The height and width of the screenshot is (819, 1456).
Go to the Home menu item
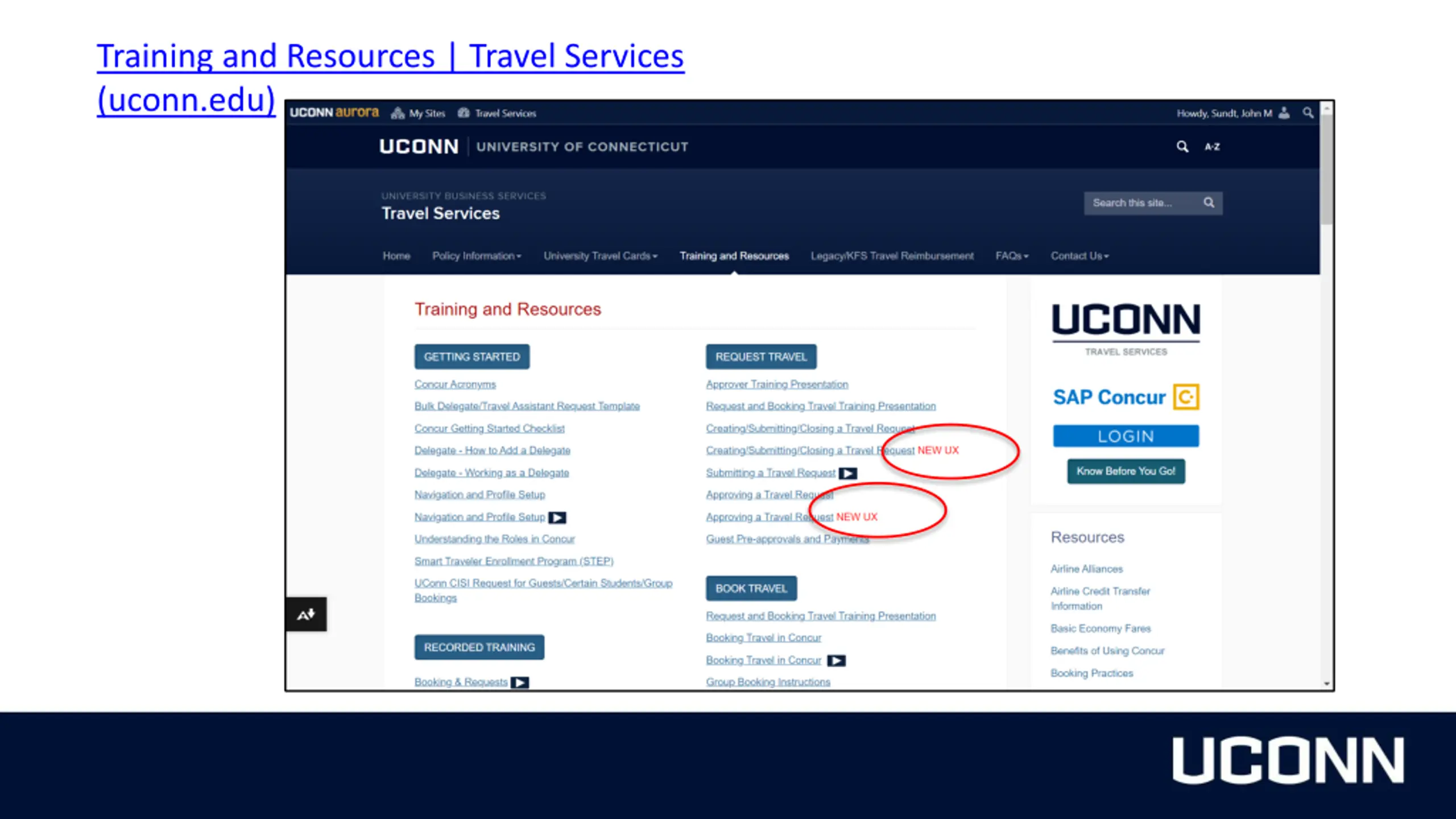click(x=396, y=256)
